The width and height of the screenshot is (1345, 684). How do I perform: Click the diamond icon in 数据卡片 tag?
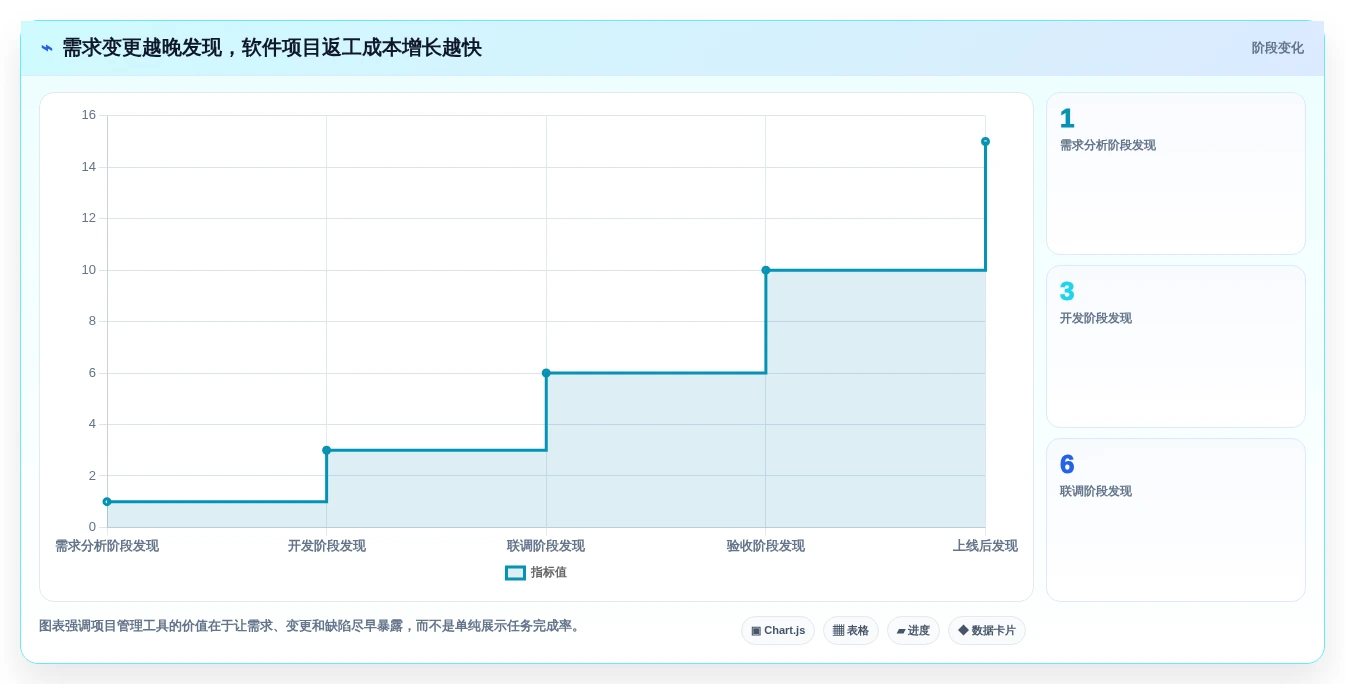[963, 631]
